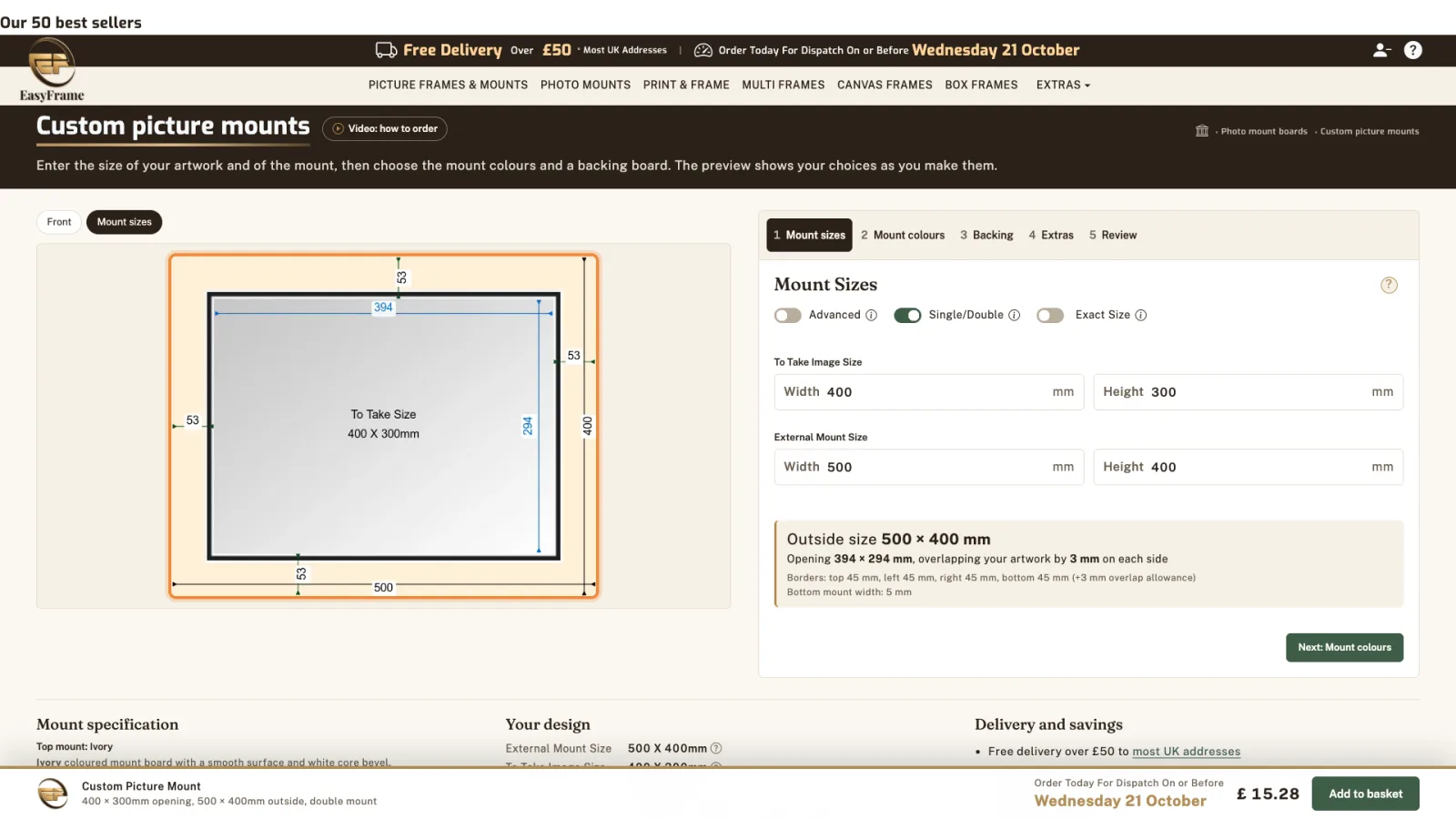Image resolution: width=1456 pixels, height=819 pixels.
Task: Click image Width 400 field
Action: pyautogui.click(x=929, y=392)
